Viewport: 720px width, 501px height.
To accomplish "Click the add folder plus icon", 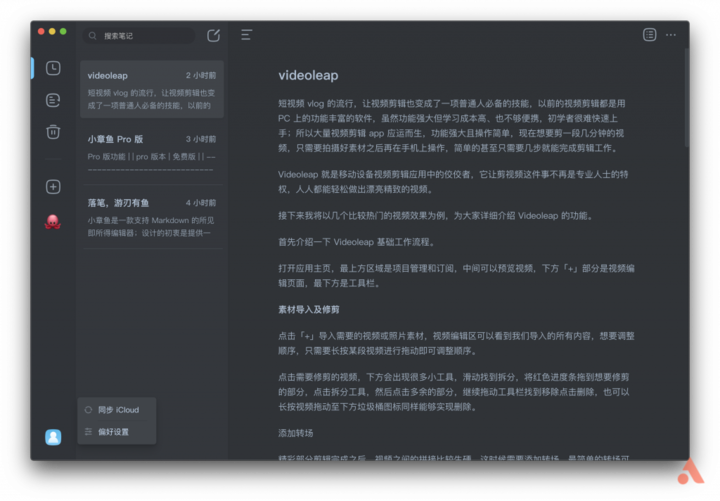I will [53, 187].
